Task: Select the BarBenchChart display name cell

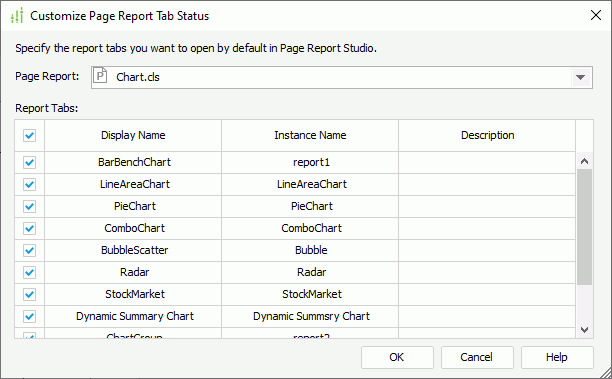Action: pos(133,162)
